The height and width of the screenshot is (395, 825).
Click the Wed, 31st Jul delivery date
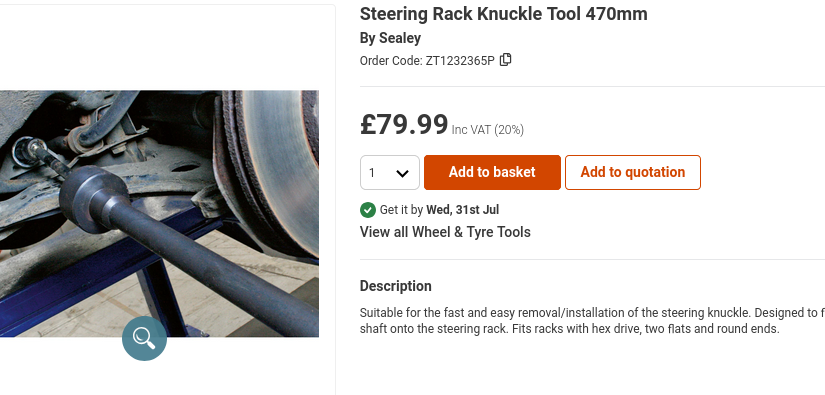(x=462, y=210)
